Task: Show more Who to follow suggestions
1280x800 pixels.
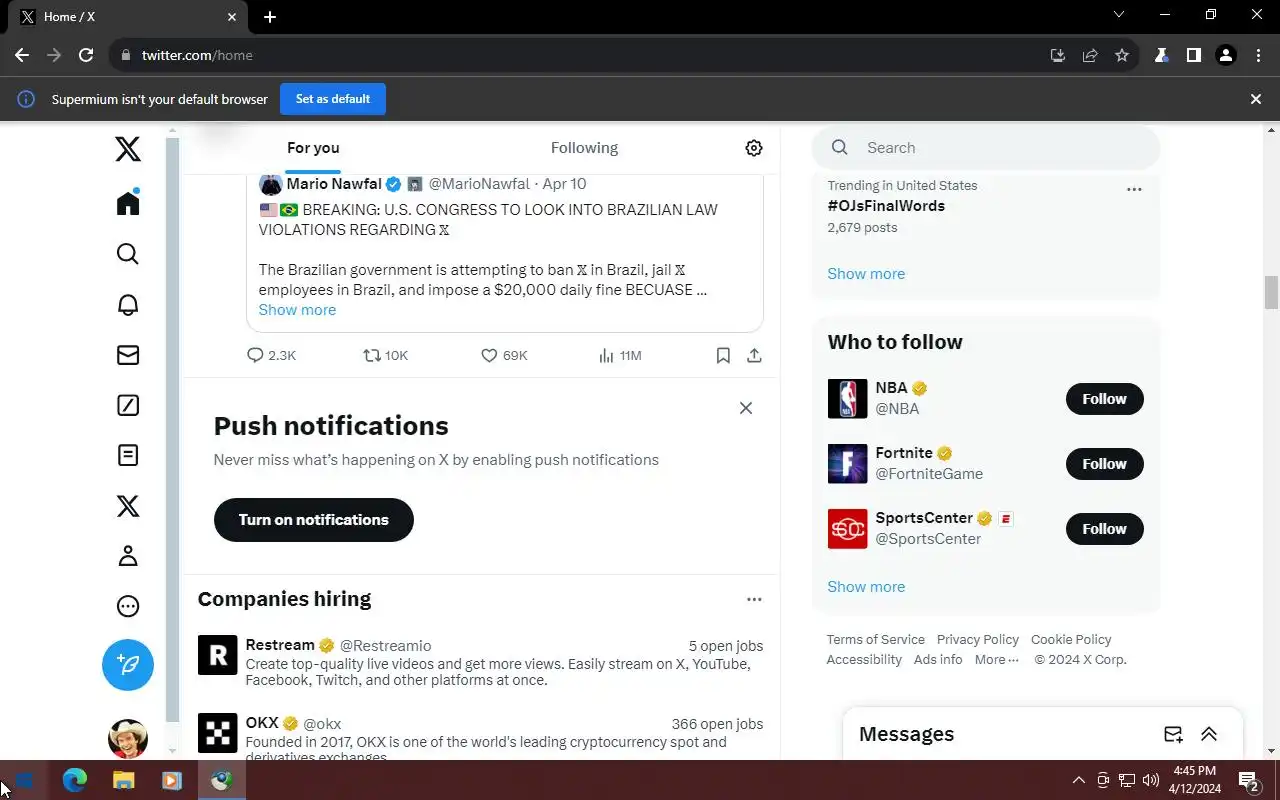Action: pos(866,587)
